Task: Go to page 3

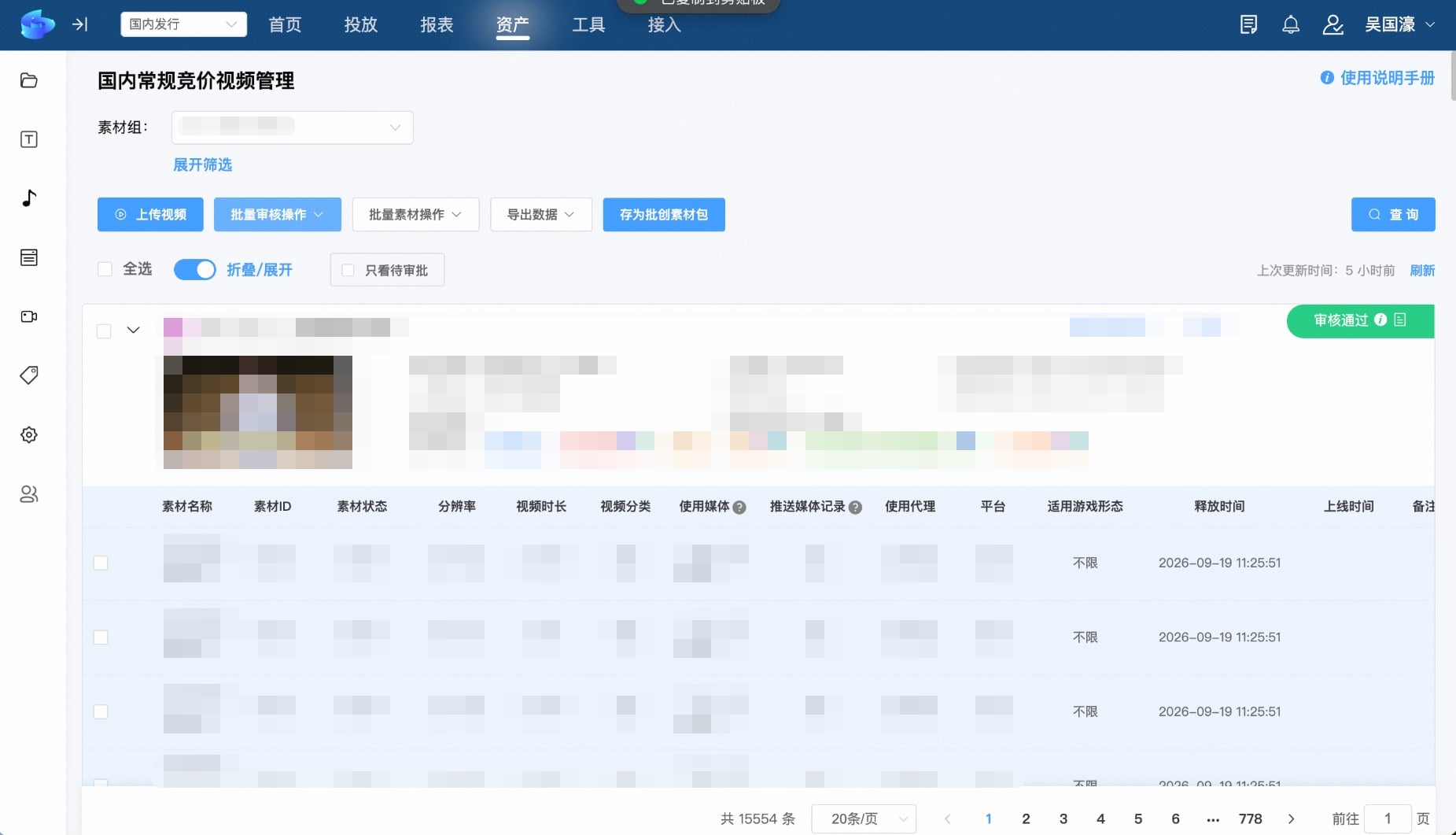Action: [1063, 819]
